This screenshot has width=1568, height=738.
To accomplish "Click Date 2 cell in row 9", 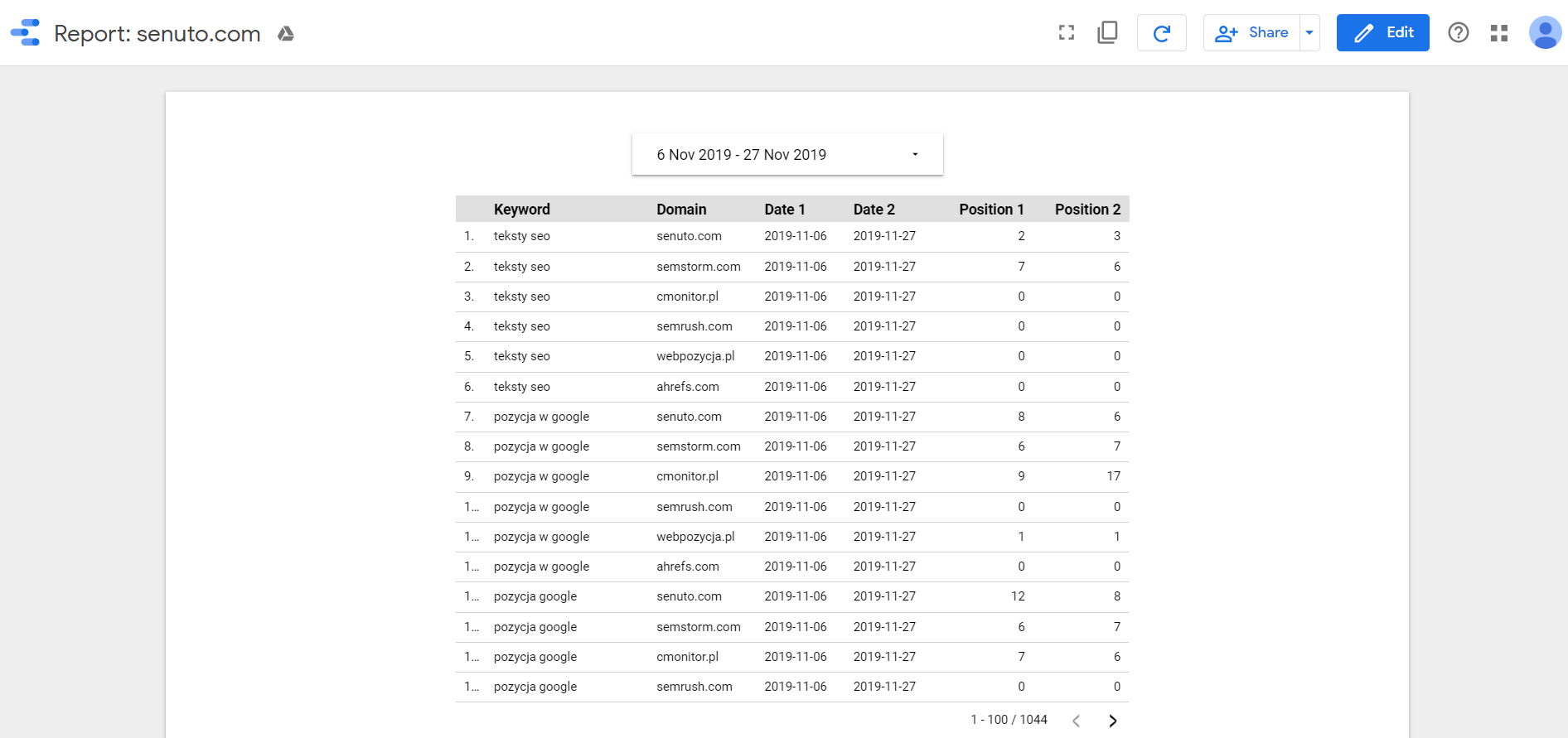I will [x=884, y=476].
